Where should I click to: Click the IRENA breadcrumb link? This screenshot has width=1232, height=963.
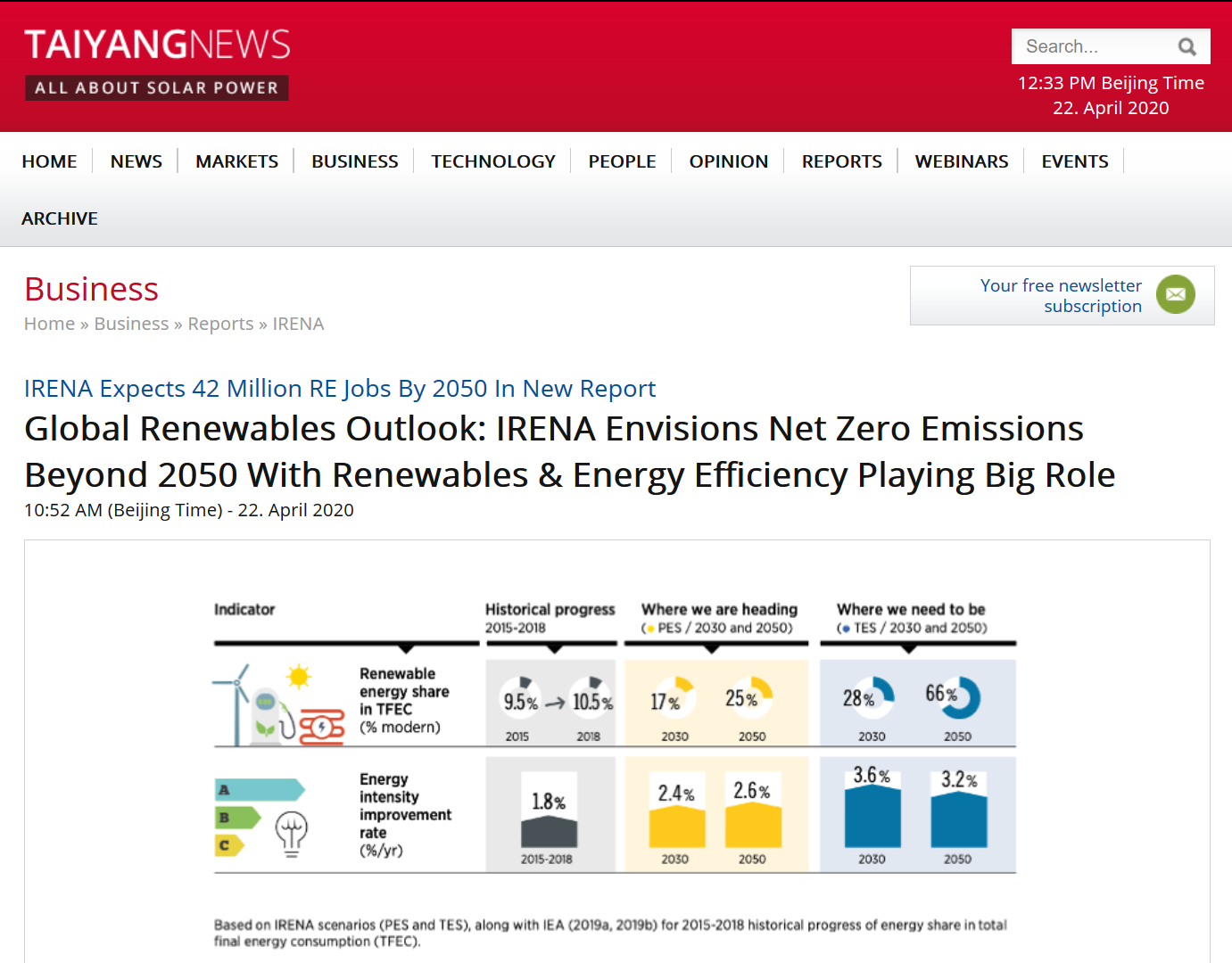click(298, 324)
